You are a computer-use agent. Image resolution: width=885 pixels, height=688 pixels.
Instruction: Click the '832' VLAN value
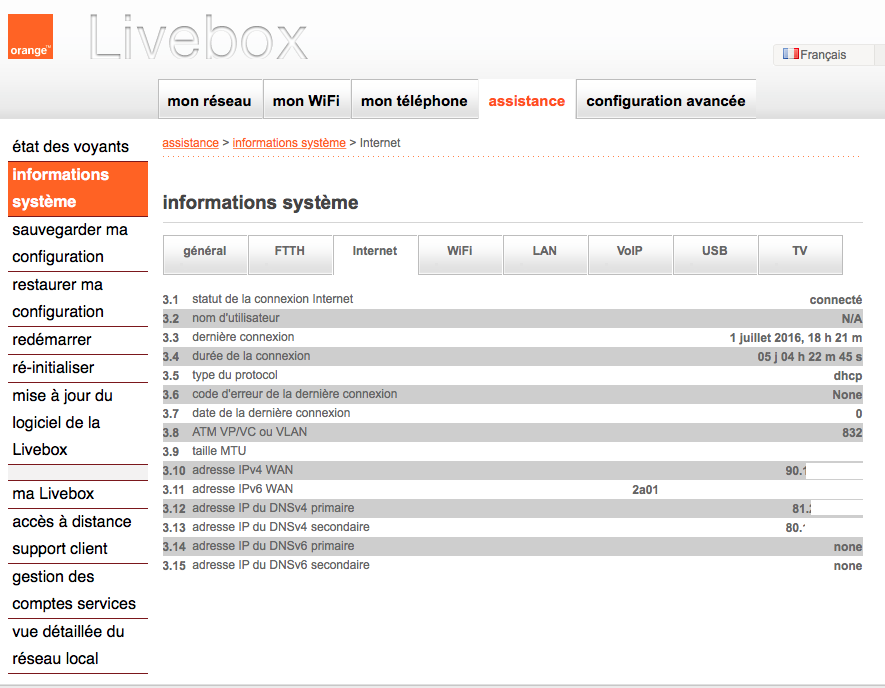(x=852, y=433)
